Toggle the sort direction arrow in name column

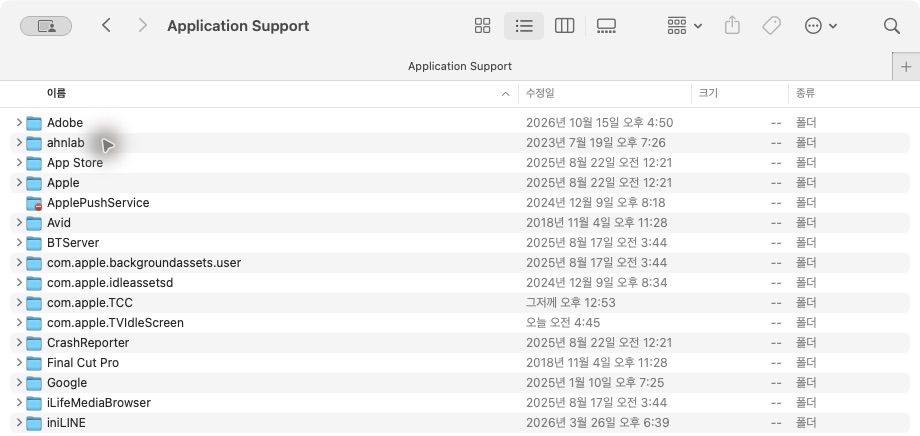coord(506,94)
